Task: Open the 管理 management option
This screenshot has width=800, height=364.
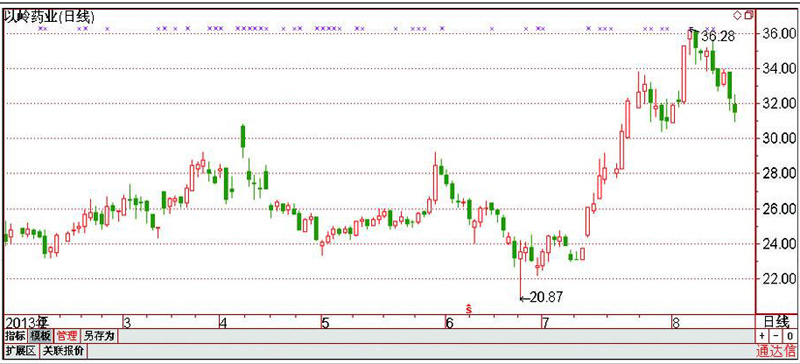Action: pyautogui.click(x=67, y=336)
